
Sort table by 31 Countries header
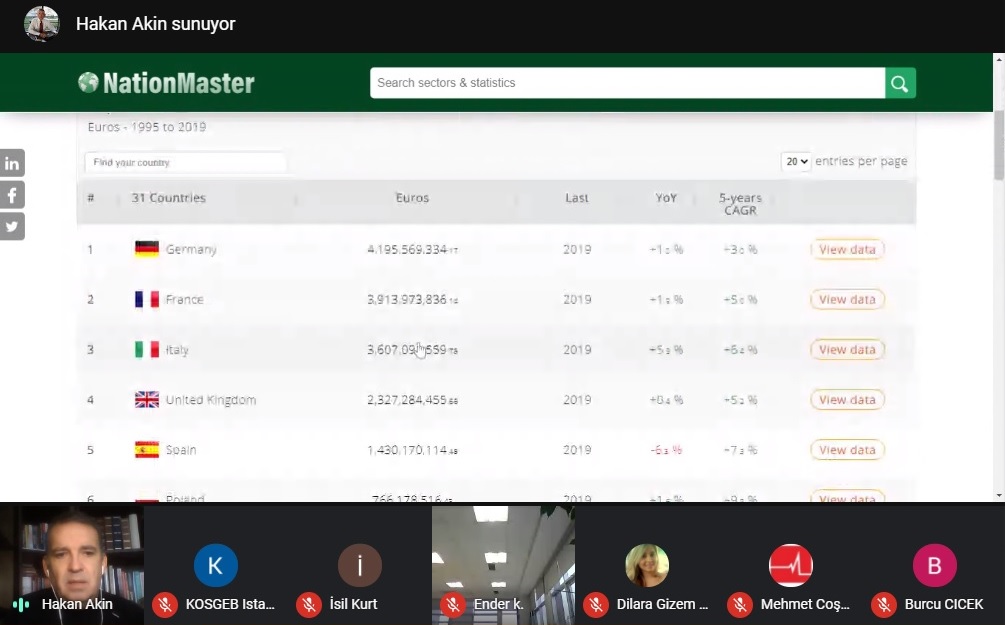coord(169,198)
